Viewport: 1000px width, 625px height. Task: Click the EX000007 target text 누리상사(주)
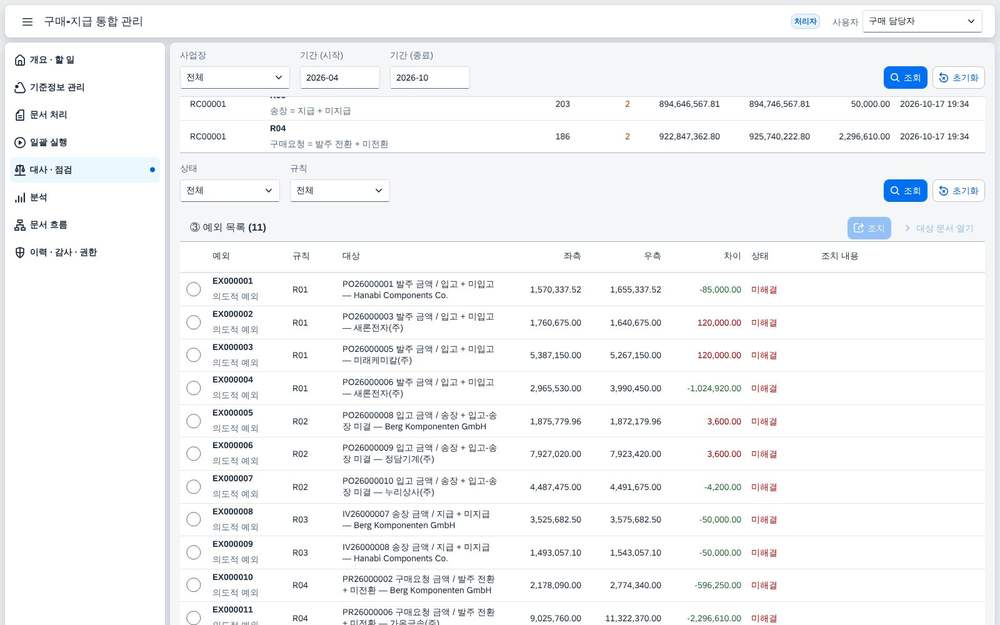click(409, 492)
